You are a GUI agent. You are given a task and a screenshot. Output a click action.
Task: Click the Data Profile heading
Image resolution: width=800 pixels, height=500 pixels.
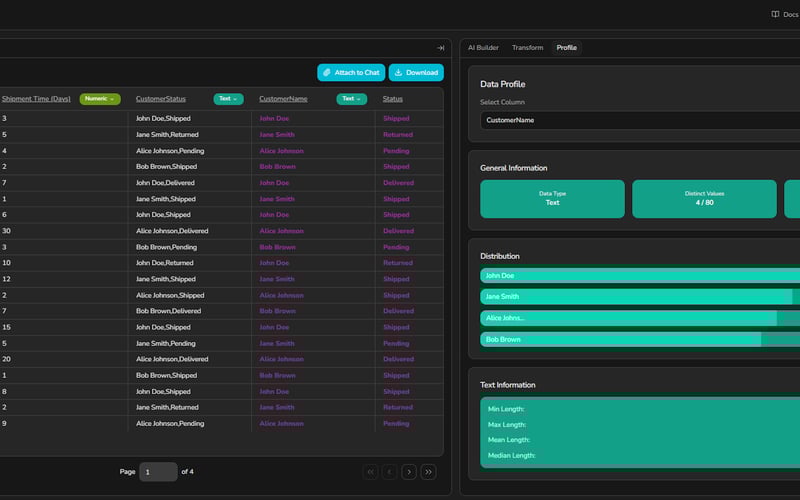tap(503, 84)
